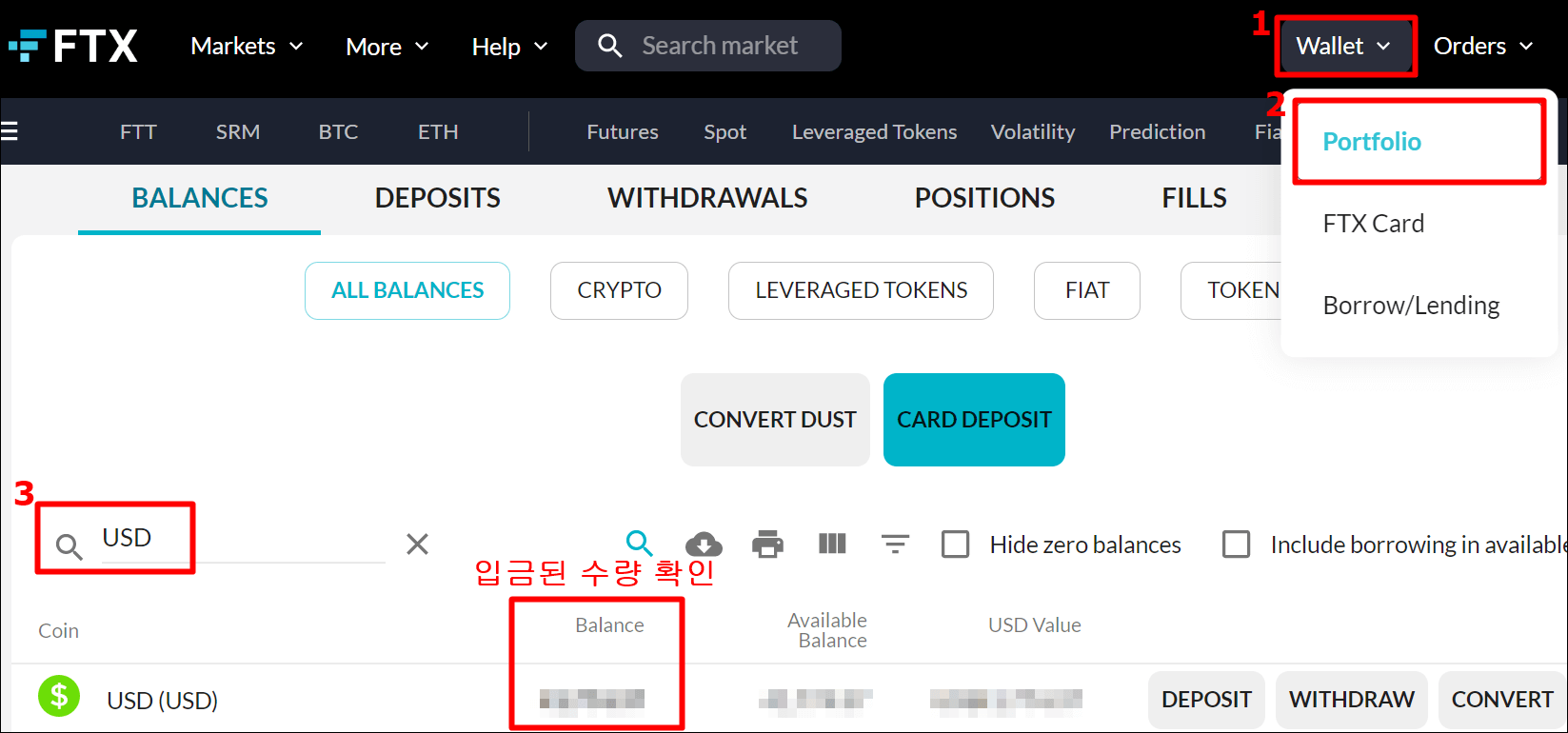Click the USD coin search field
Viewport: 1568px width, 733px height.
pos(243,538)
